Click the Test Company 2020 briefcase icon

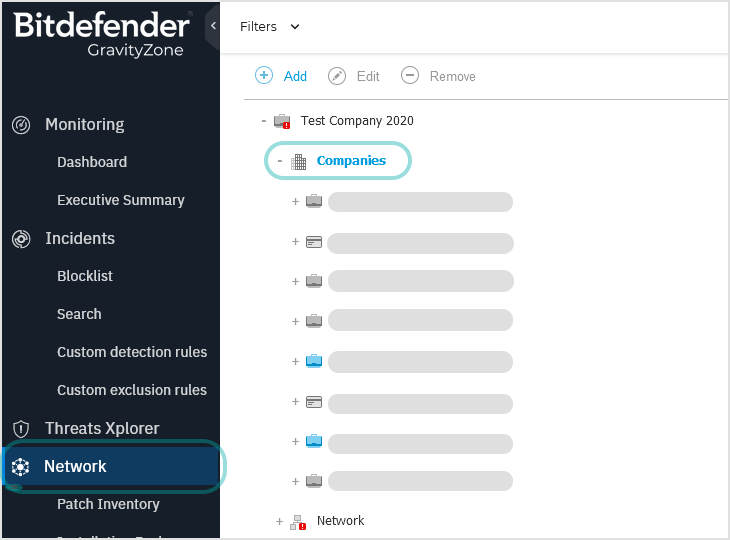[x=282, y=121]
